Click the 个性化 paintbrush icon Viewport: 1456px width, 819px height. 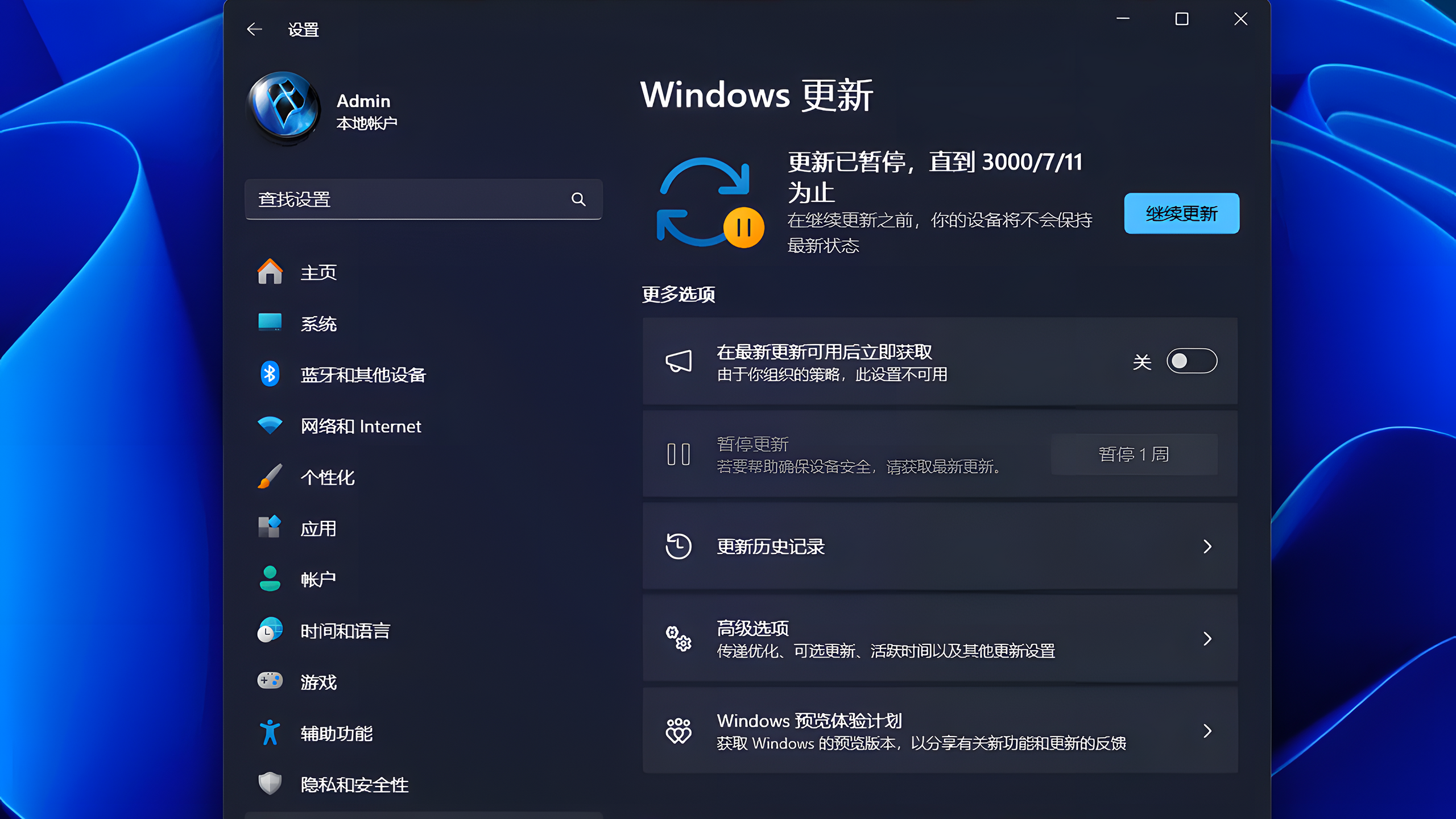[x=270, y=477]
